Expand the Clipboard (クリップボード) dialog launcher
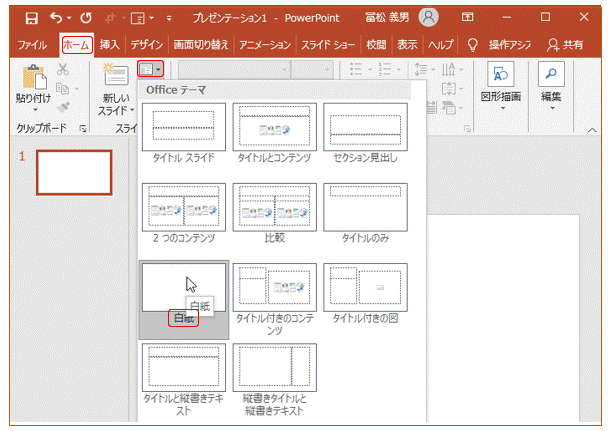The width and height of the screenshot is (613, 431). click(82, 129)
